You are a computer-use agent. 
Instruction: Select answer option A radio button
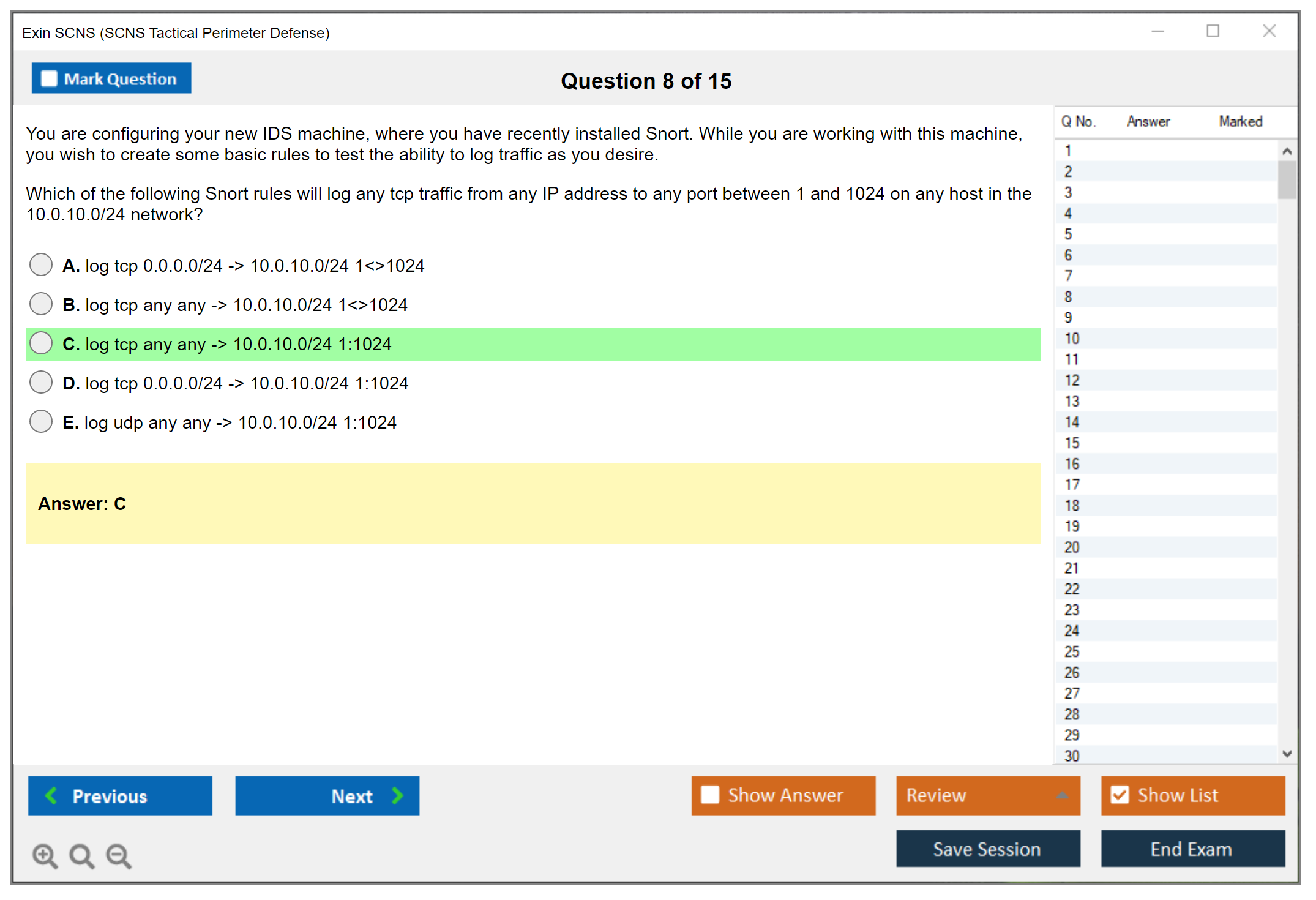tap(41, 265)
